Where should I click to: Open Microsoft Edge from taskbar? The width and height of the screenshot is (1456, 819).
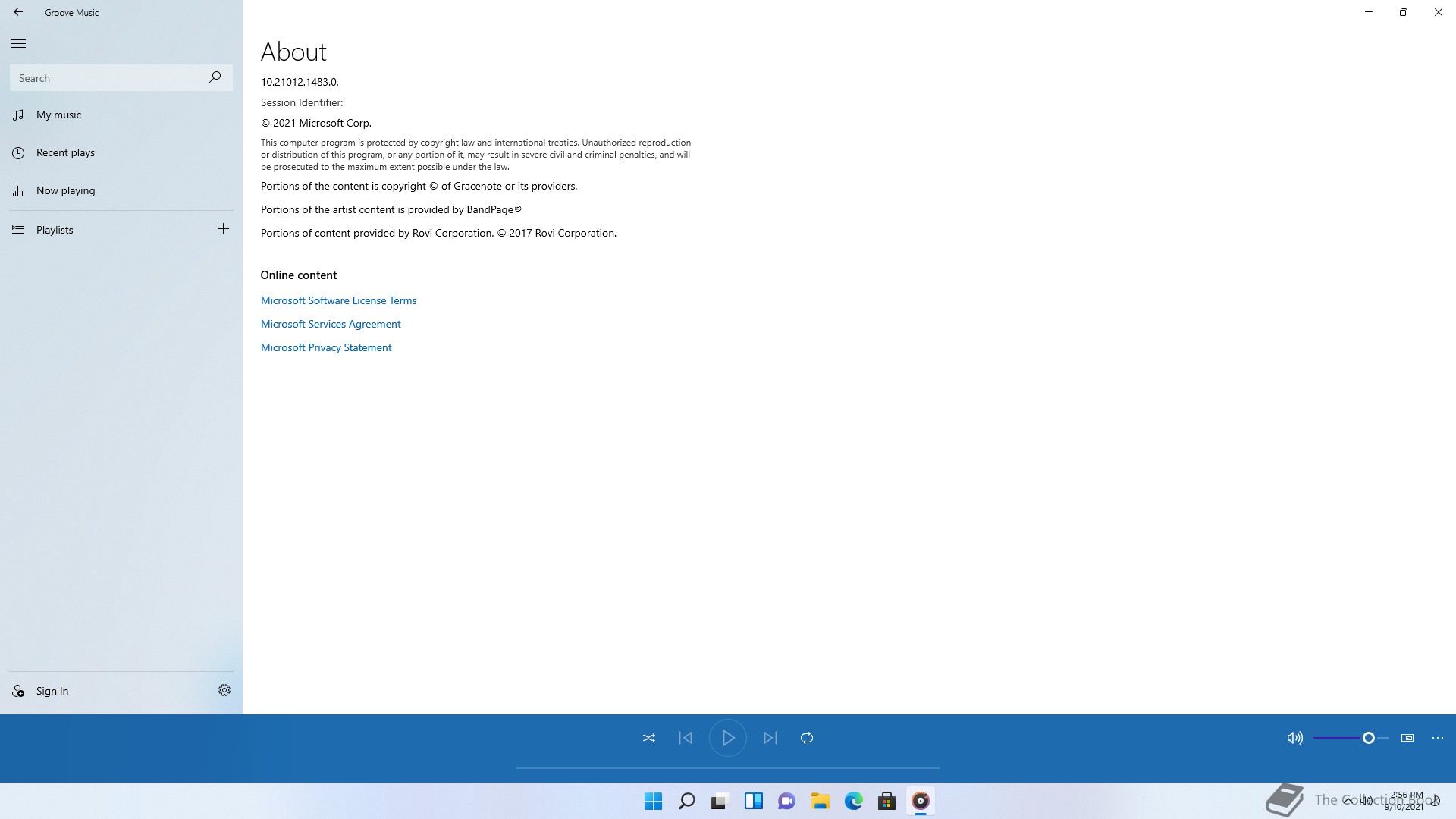853,801
